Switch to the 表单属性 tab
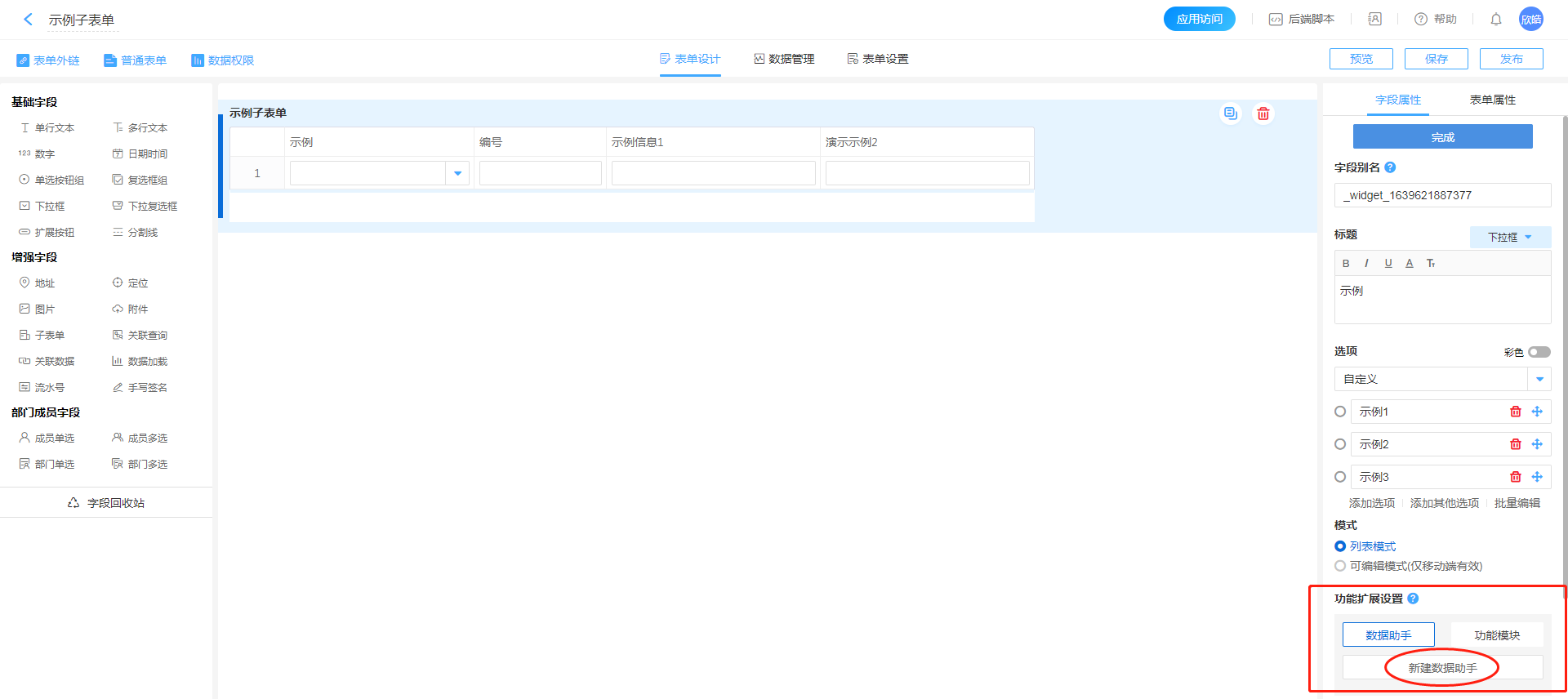 tap(1492, 100)
